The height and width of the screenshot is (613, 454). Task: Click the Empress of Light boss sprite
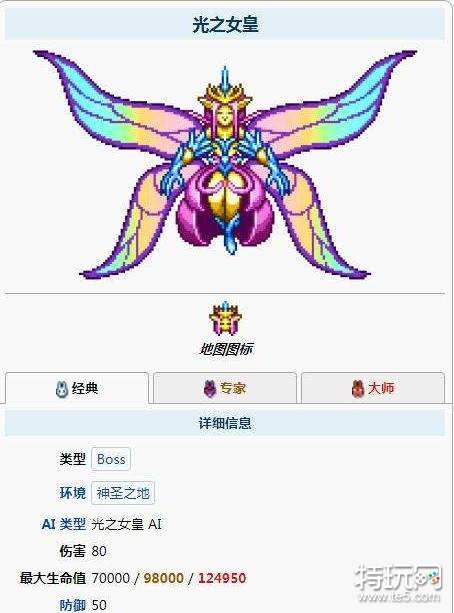225,164
